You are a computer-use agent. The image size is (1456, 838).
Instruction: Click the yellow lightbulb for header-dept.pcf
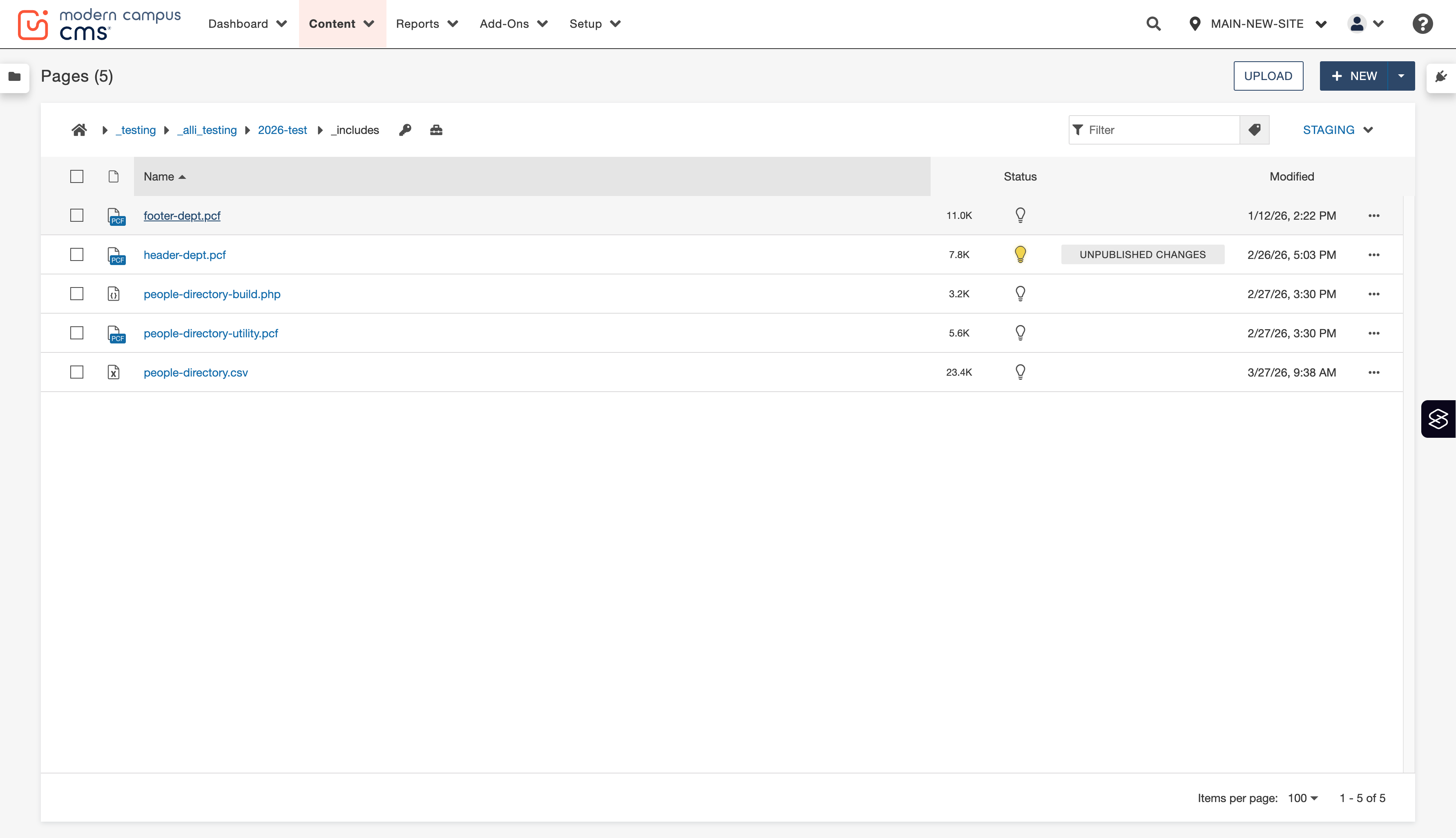[x=1020, y=254]
